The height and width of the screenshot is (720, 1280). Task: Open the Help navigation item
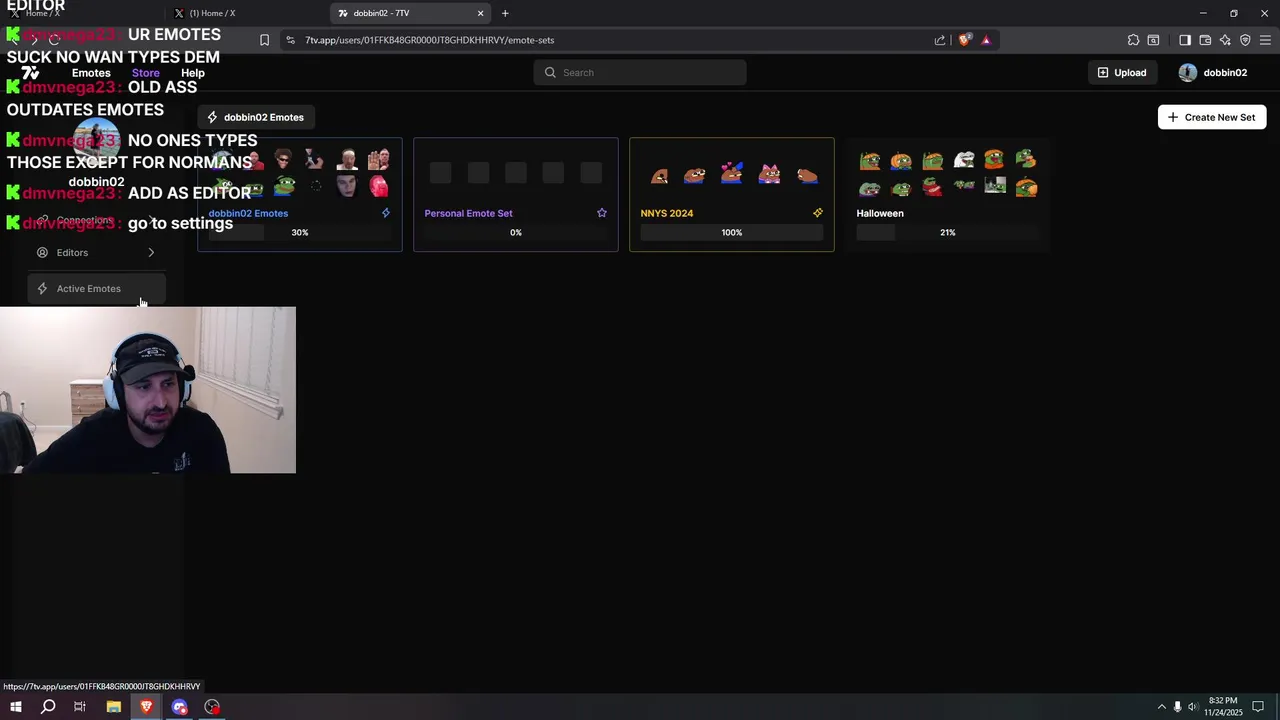tap(192, 73)
